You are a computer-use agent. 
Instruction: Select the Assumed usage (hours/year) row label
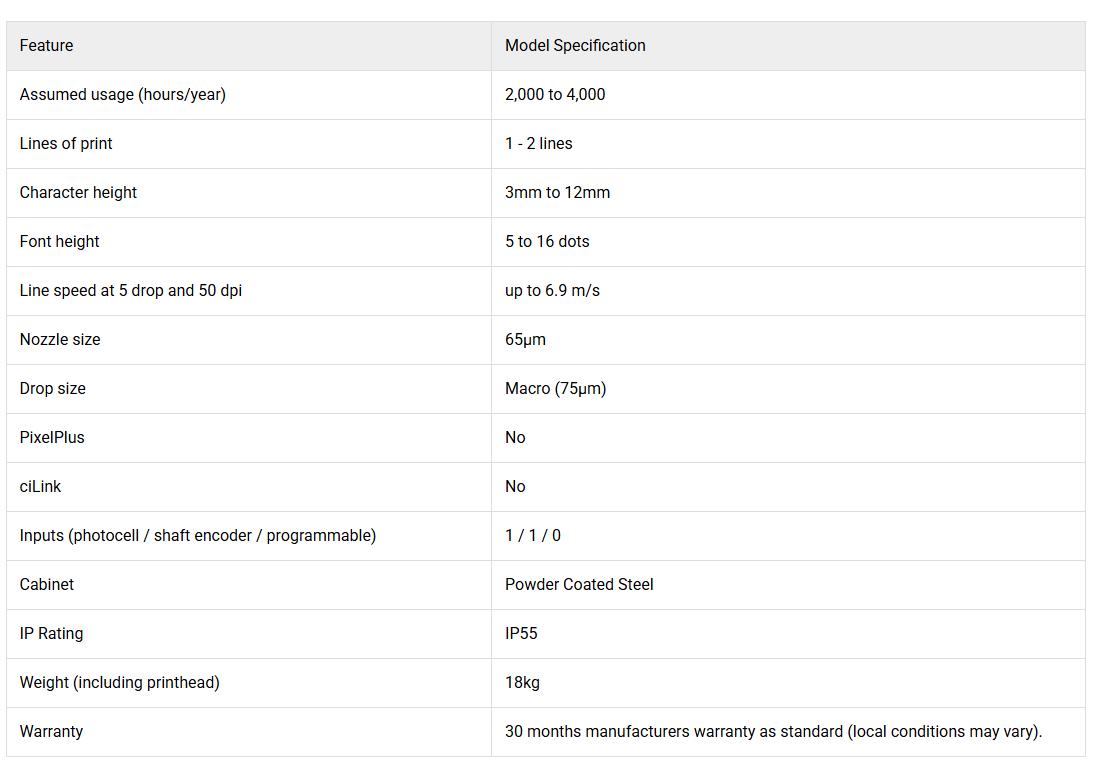click(x=122, y=94)
